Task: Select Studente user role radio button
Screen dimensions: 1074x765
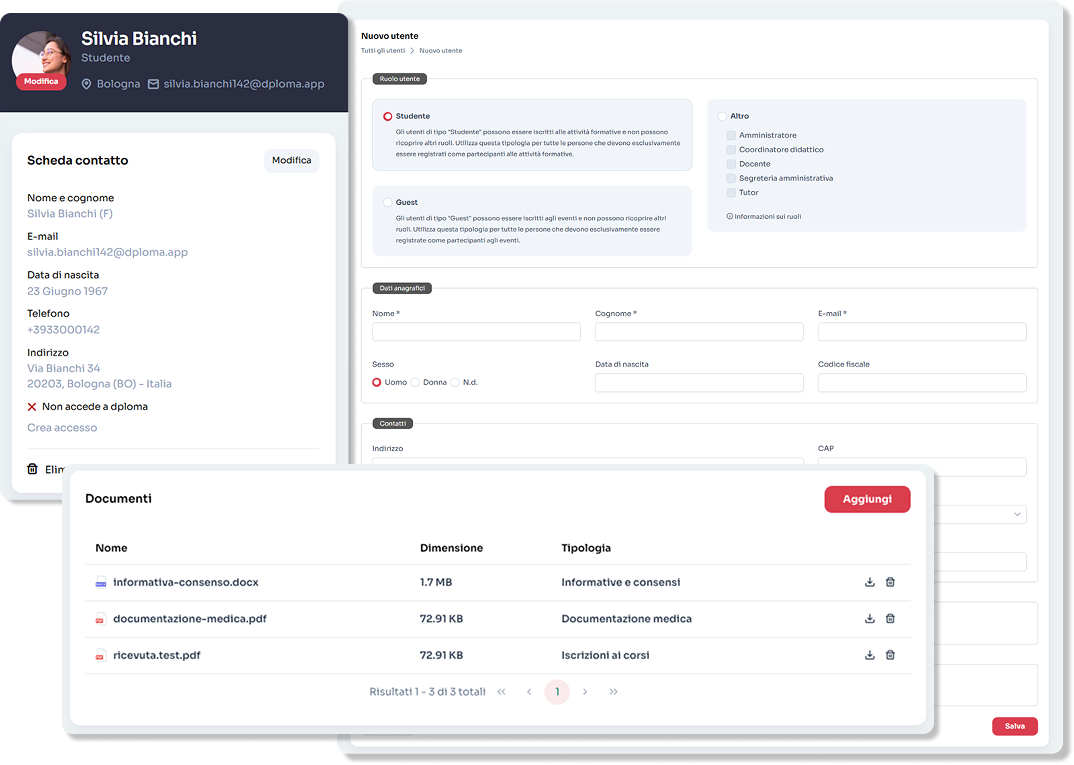Action: (x=388, y=116)
